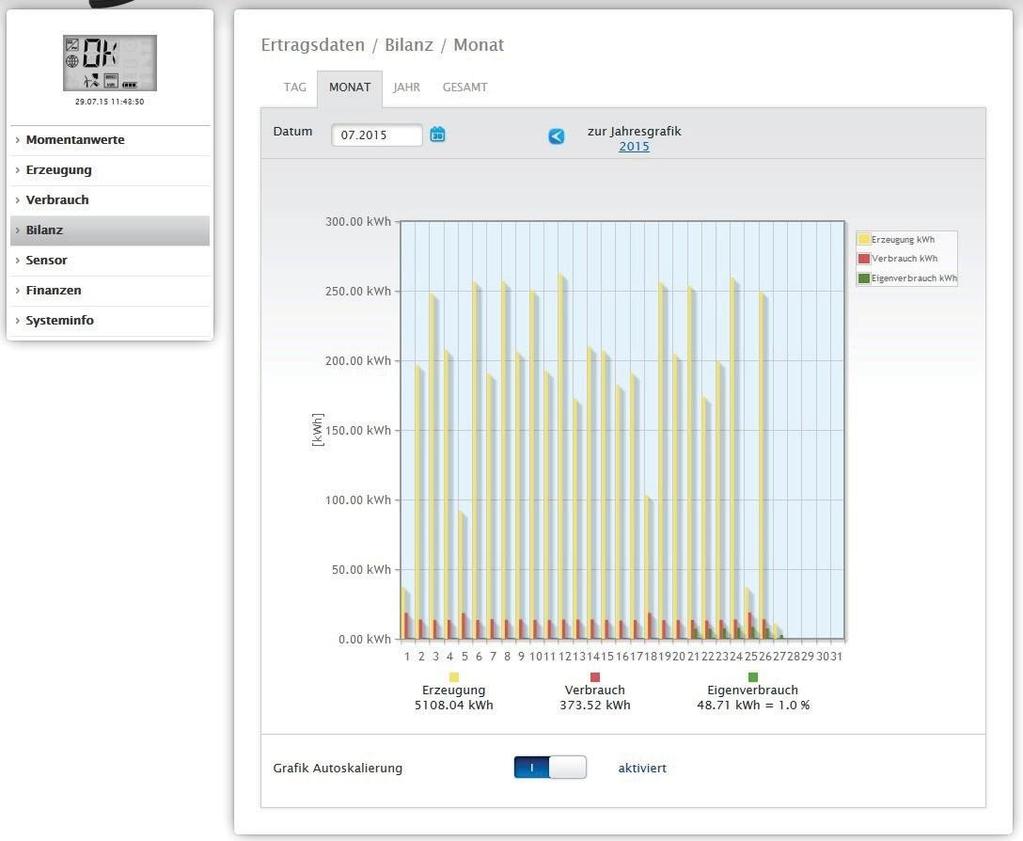Image resolution: width=1023 pixels, height=841 pixels.
Task: Click the '0.00 kWh' axis label
Action: pos(365,639)
